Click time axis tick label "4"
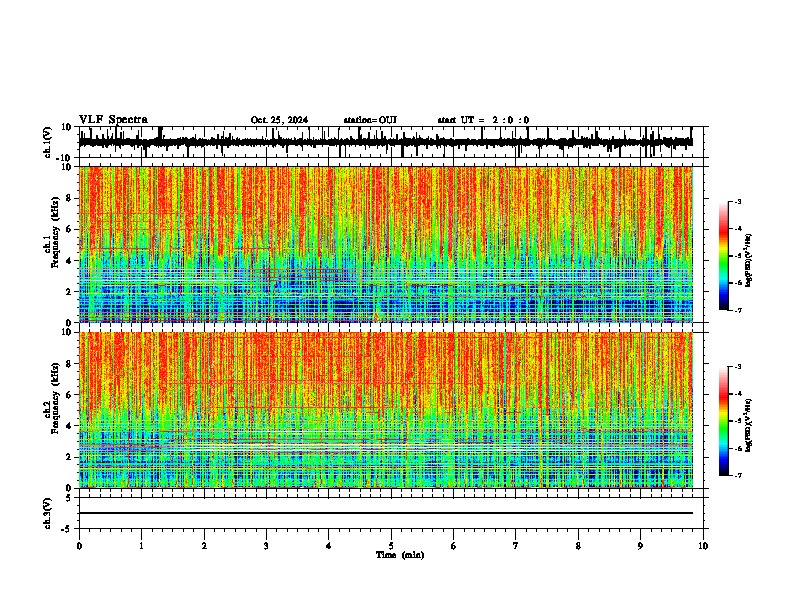The image size is (792, 612). (329, 546)
